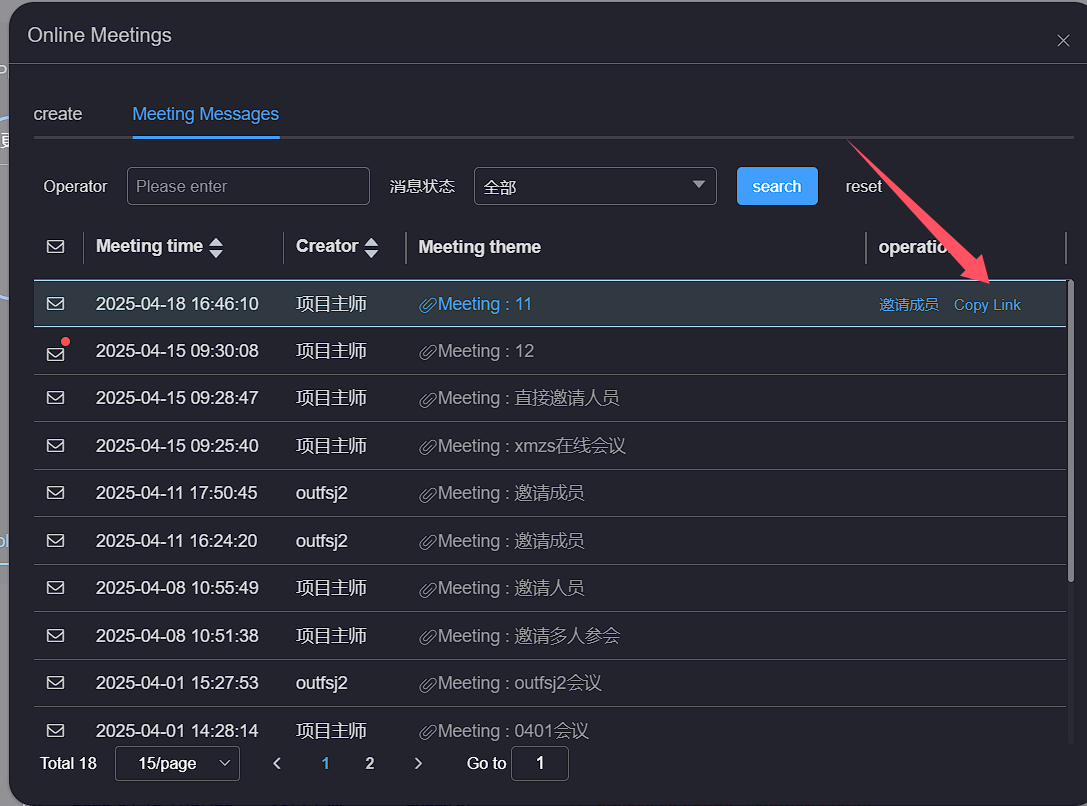Viewport: 1087px width, 806px height.
Task: Click Copy Link for Meeting : 11
Action: (x=987, y=305)
